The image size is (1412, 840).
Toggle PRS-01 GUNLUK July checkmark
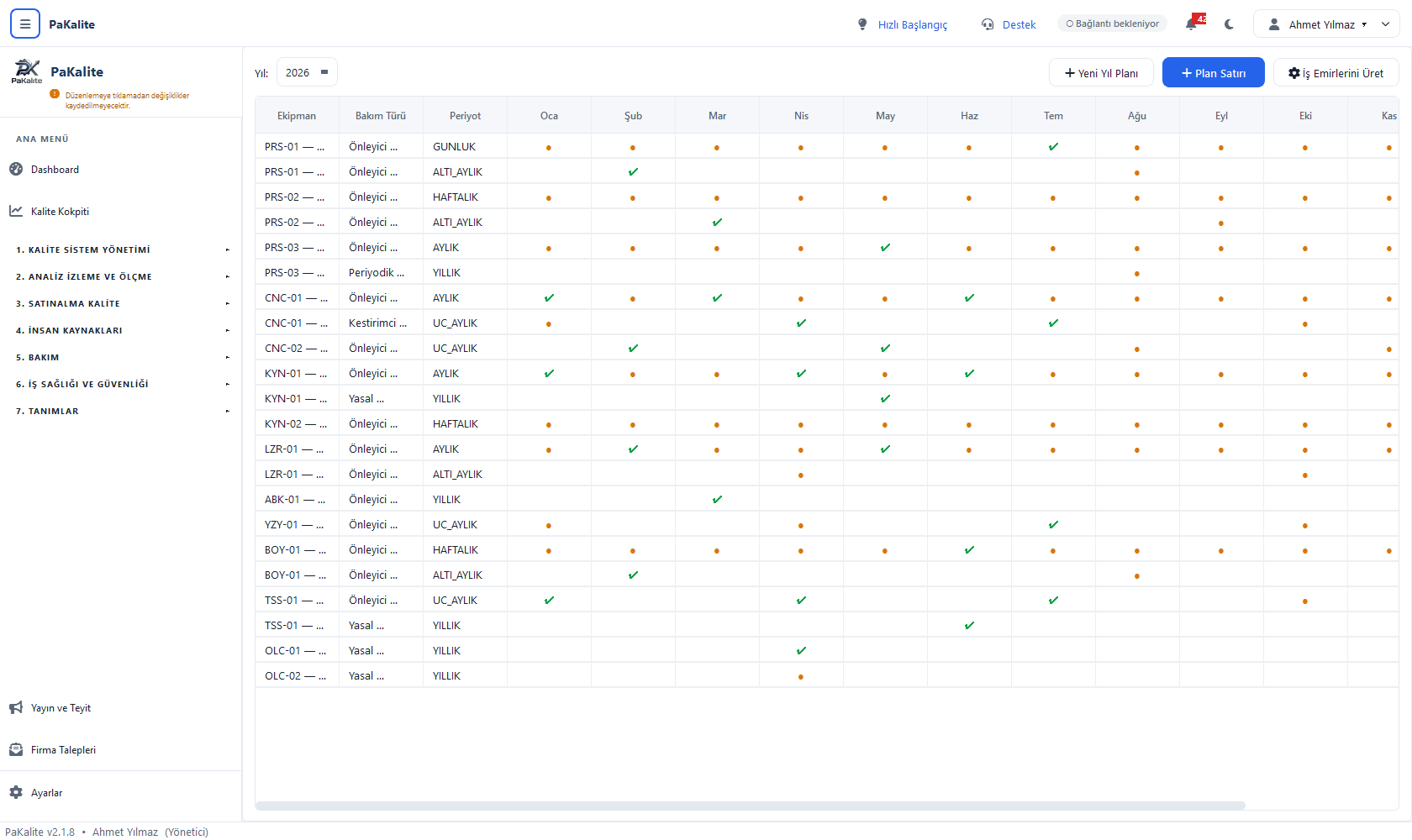(x=1053, y=147)
